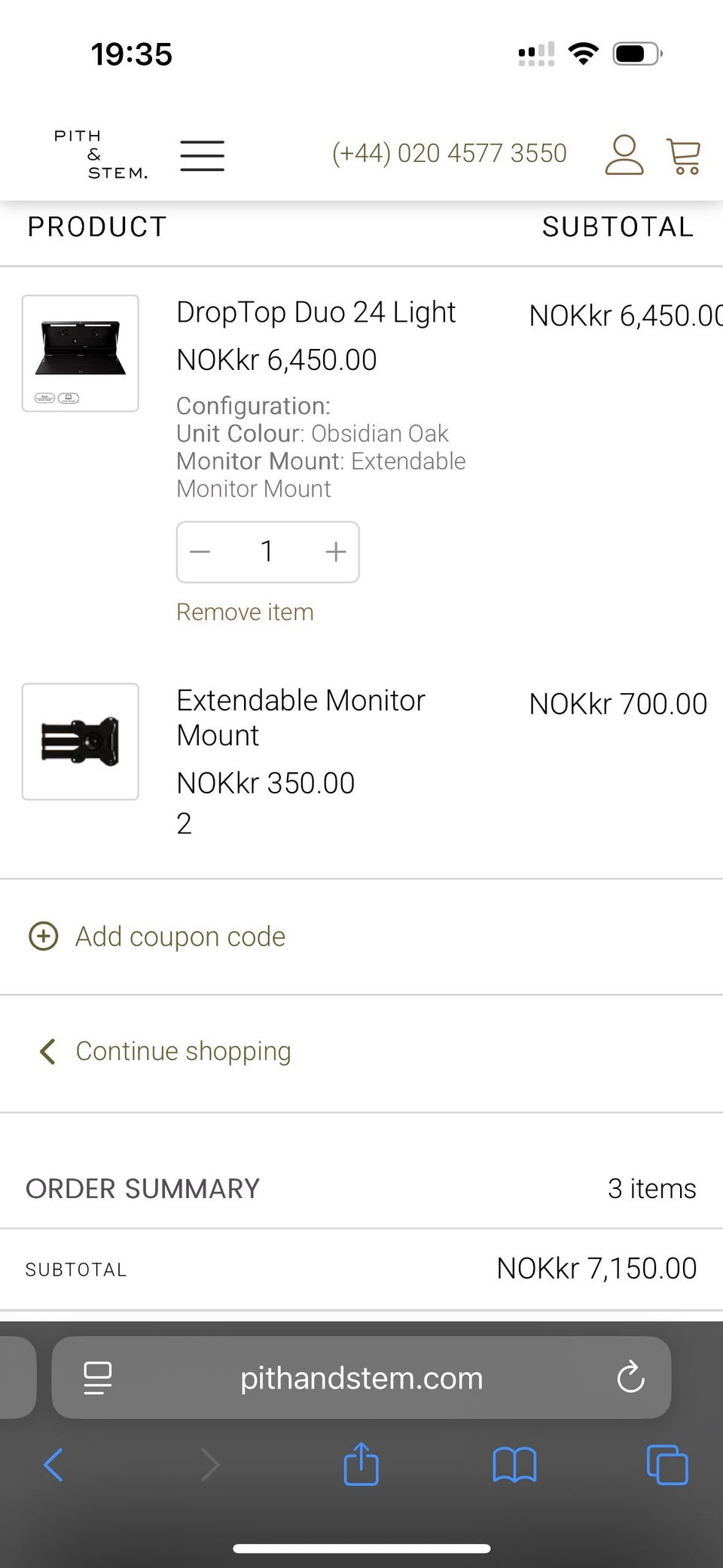
Task: Open Extendable Monitor Mount product thumbnail
Action: point(81,741)
